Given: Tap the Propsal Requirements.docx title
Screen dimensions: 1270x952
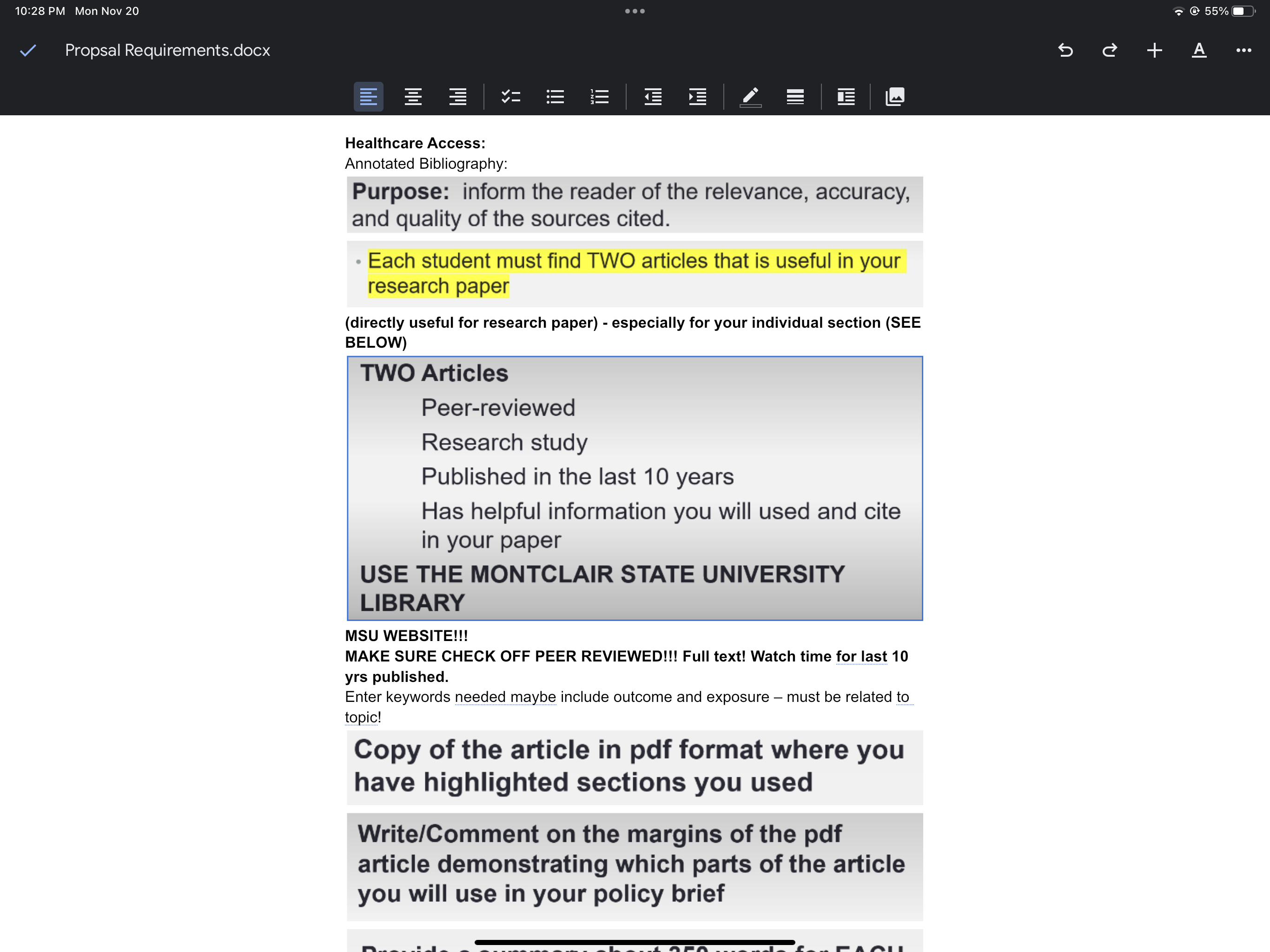Looking at the screenshot, I should tap(167, 51).
